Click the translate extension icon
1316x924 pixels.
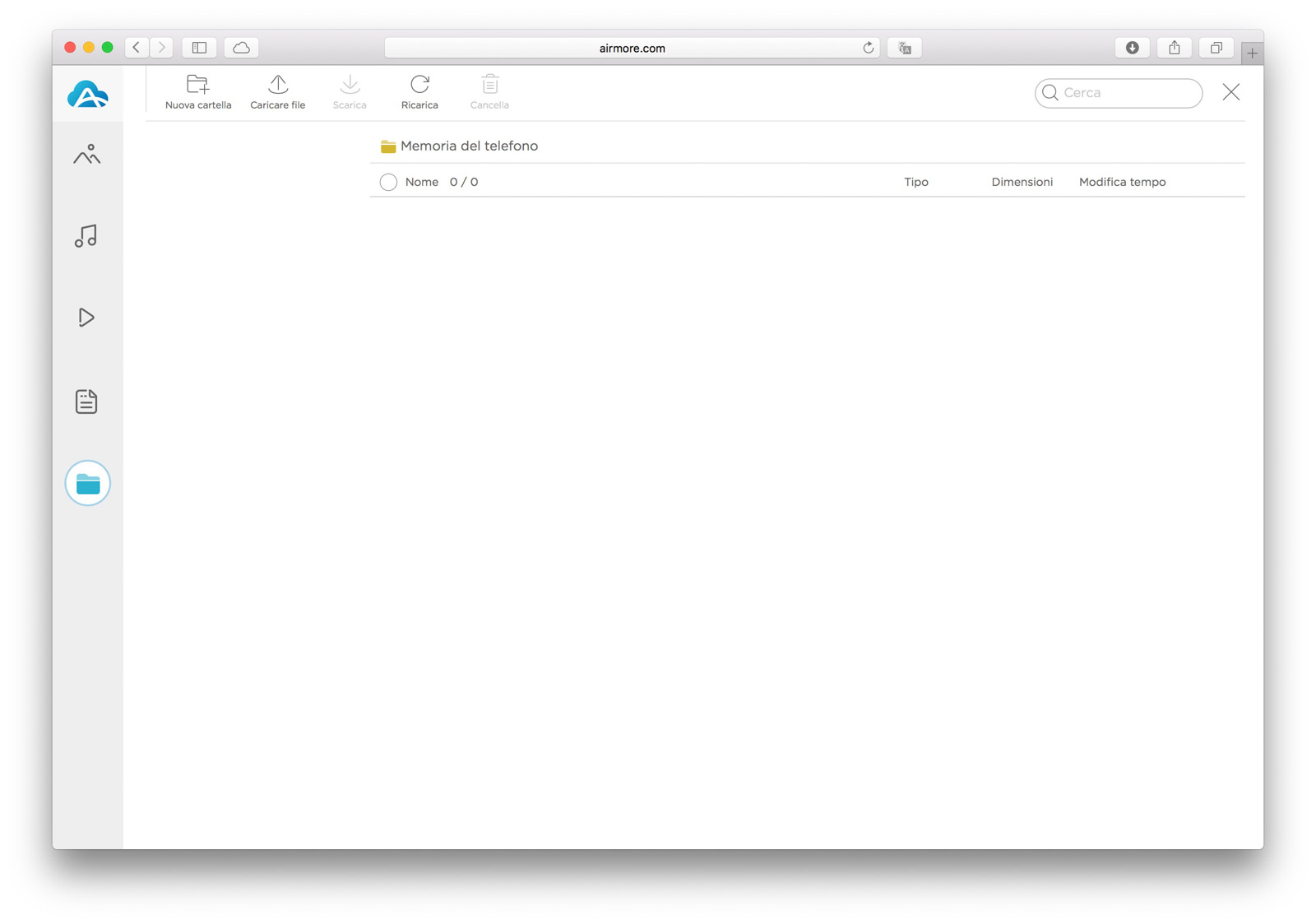click(x=904, y=48)
